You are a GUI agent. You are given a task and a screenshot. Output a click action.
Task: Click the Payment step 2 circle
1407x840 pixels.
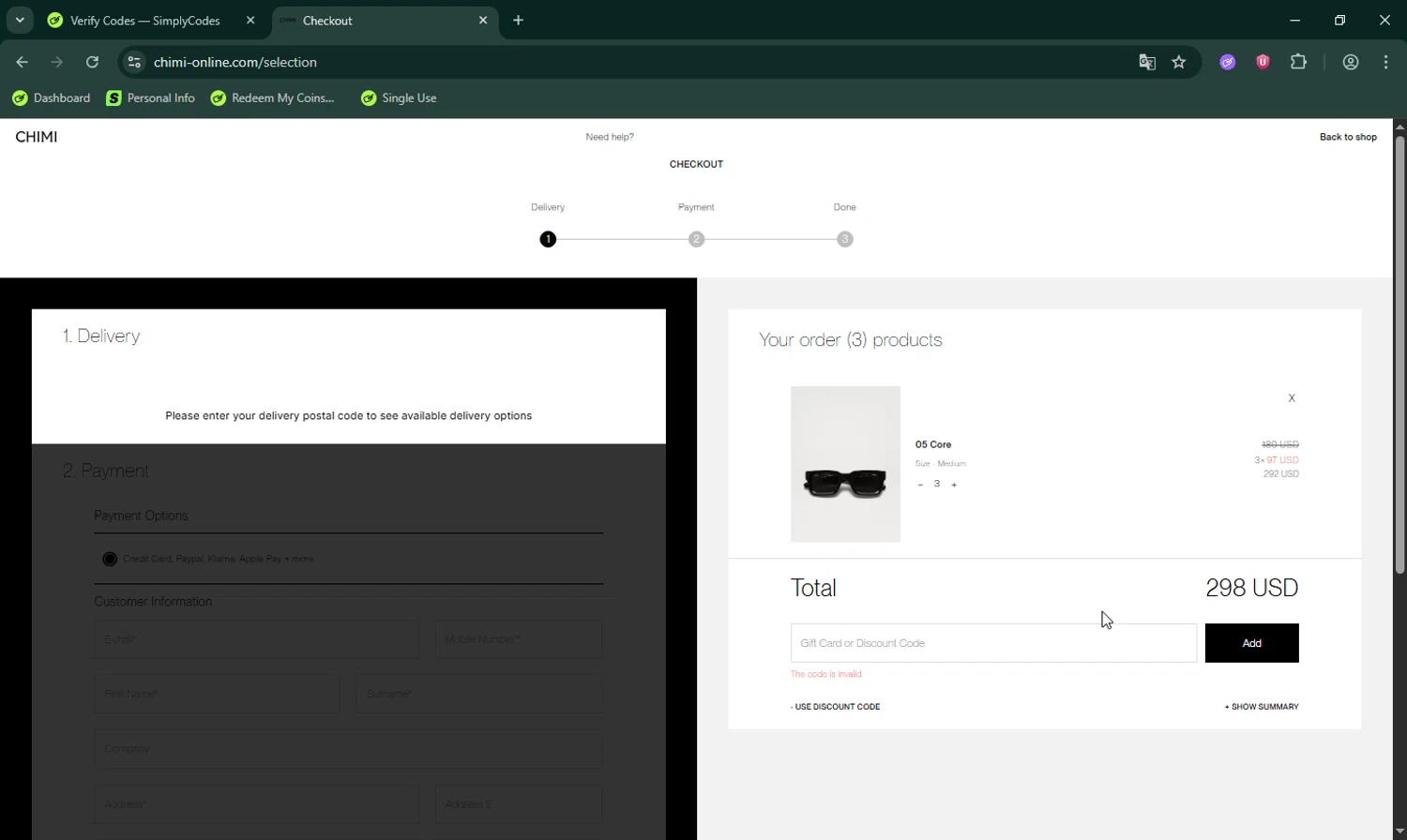(696, 239)
